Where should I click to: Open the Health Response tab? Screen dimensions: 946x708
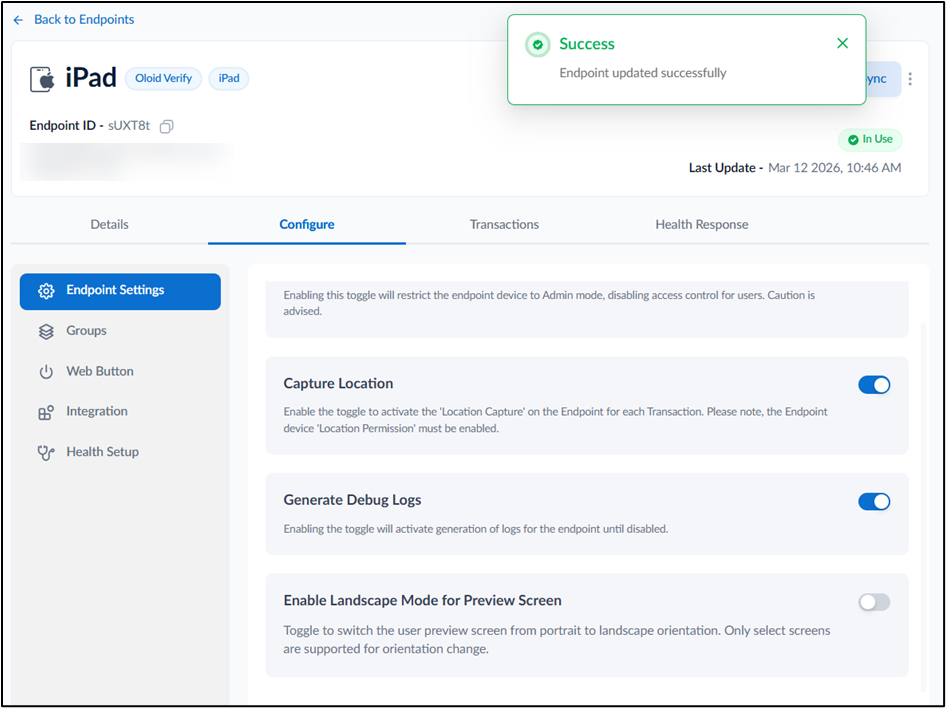pos(702,224)
